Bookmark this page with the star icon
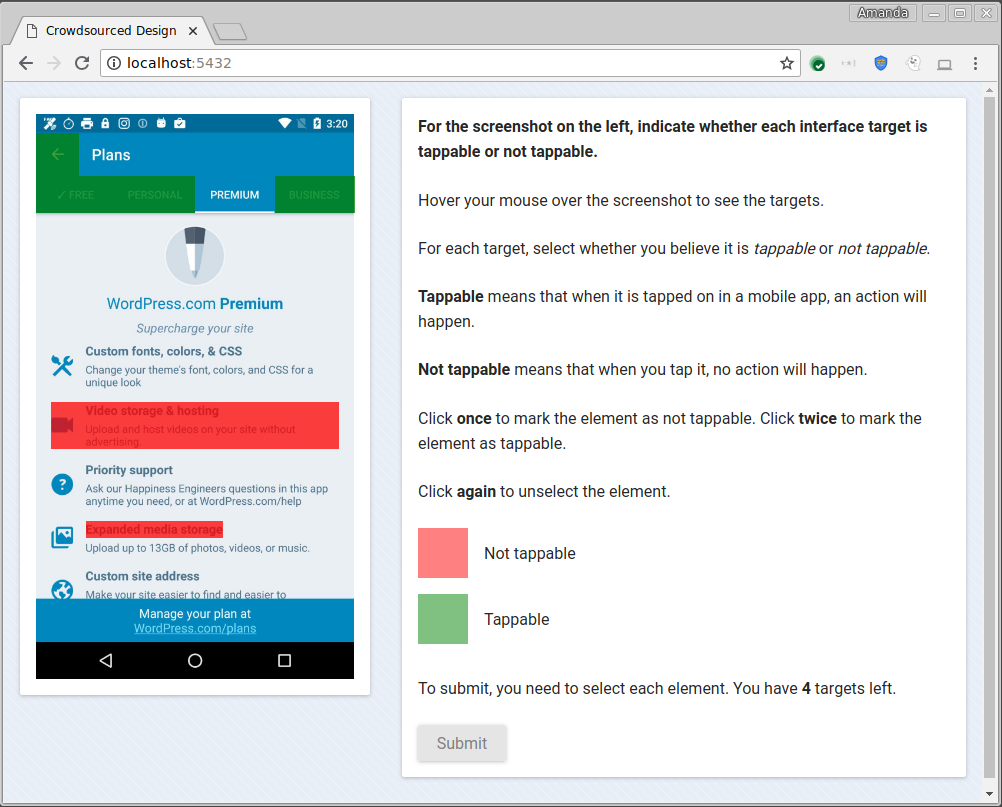The height and width of the screenshot is (807, 1002). click(x=787, y=63)
